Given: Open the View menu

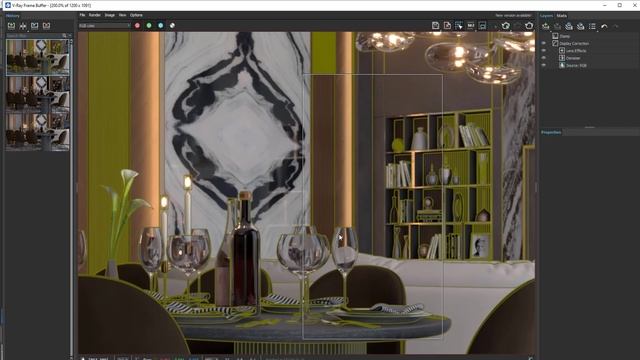Looking at the screenshot, I should (x=122, y=15).
